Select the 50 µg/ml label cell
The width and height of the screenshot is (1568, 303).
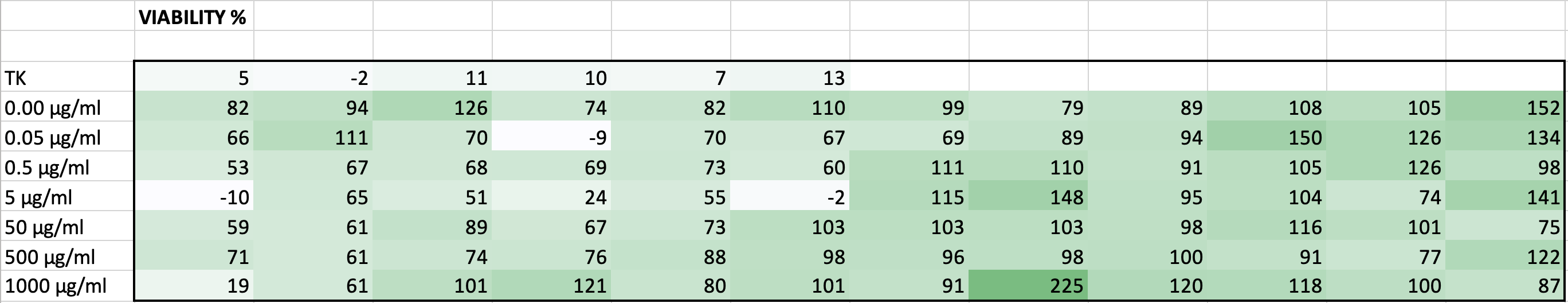coord(67,227)
